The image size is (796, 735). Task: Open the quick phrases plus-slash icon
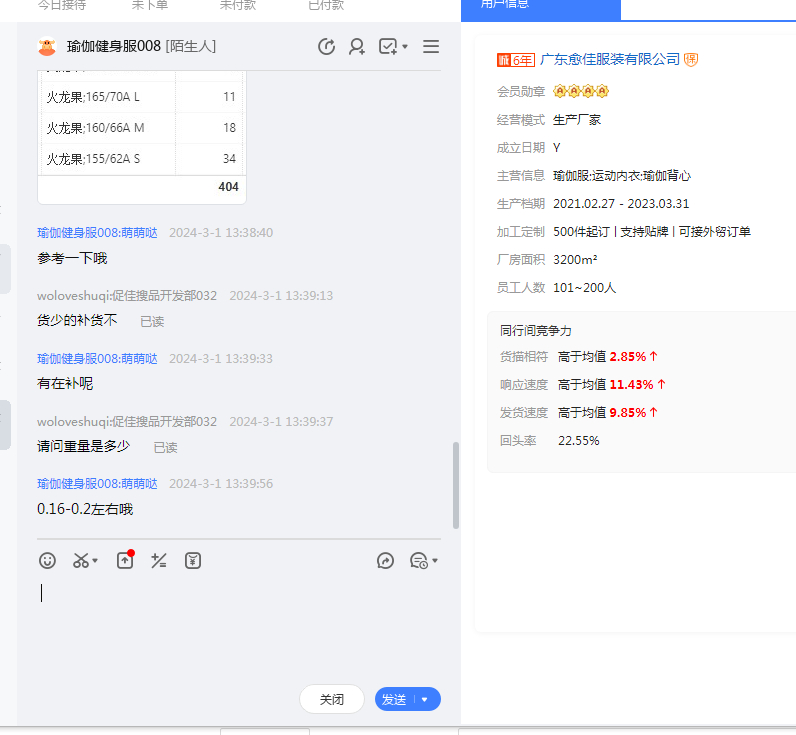158,561
